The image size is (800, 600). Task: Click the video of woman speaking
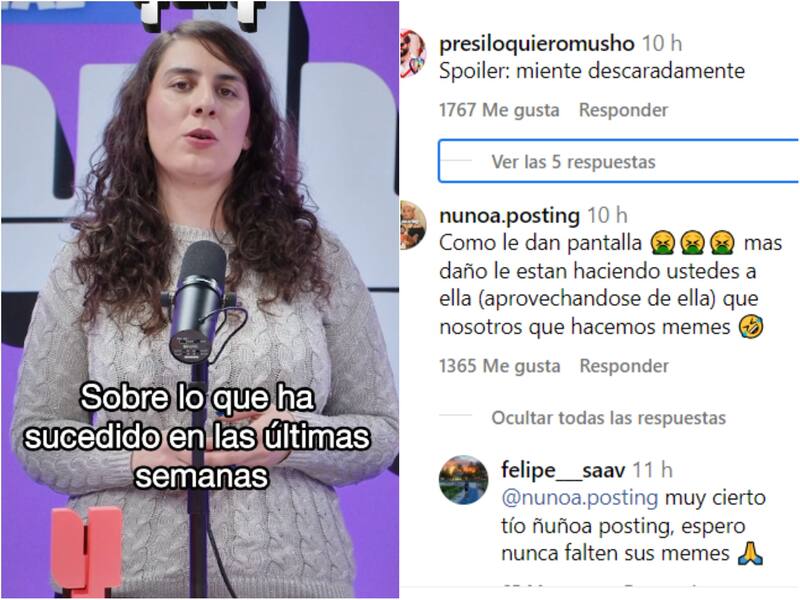pyautogui.click(x=199, y=300)
